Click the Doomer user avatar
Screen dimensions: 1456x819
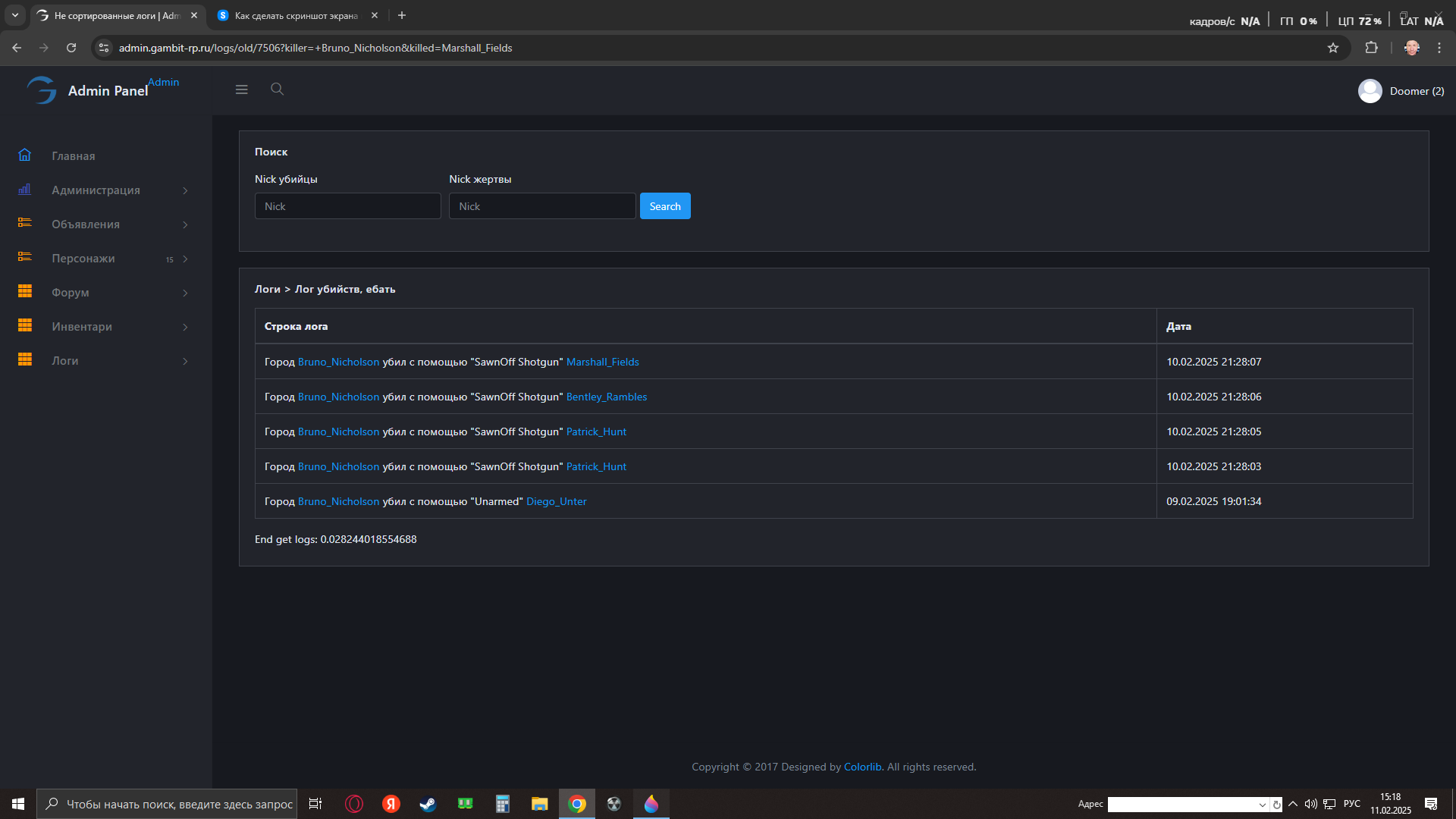coord(1370,91)
